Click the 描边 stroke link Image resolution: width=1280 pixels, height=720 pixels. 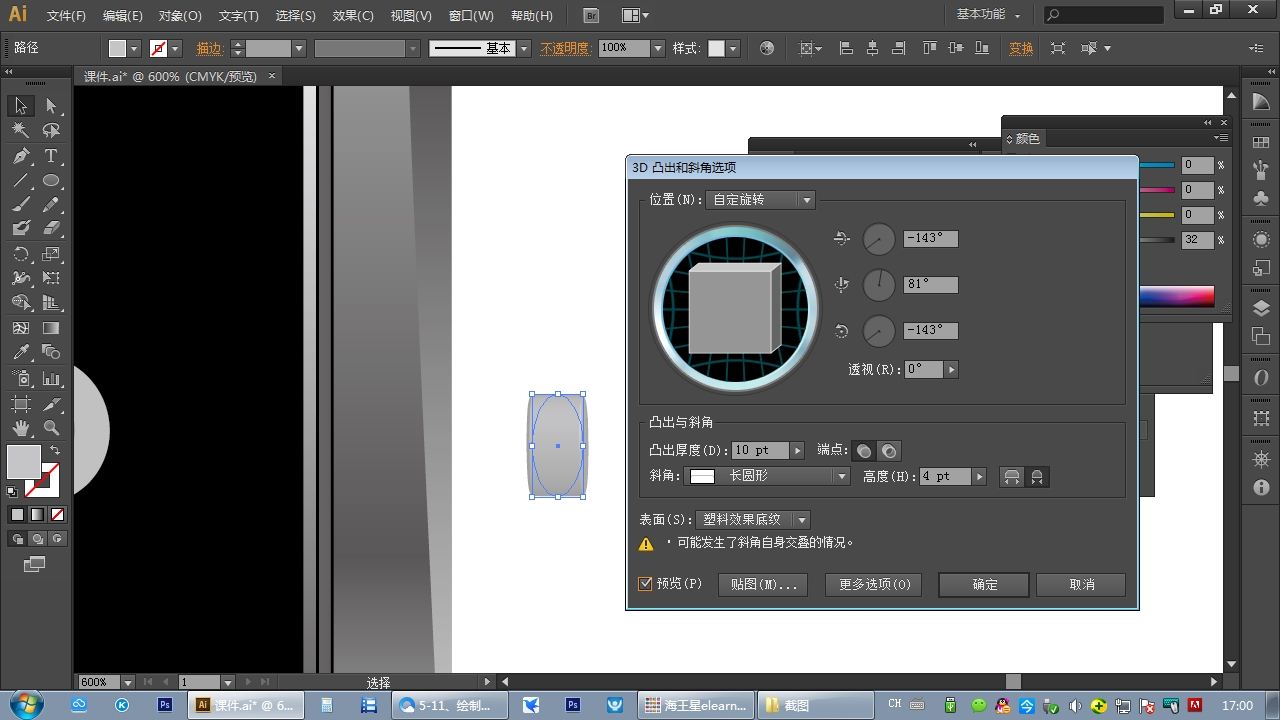[209, 48]
